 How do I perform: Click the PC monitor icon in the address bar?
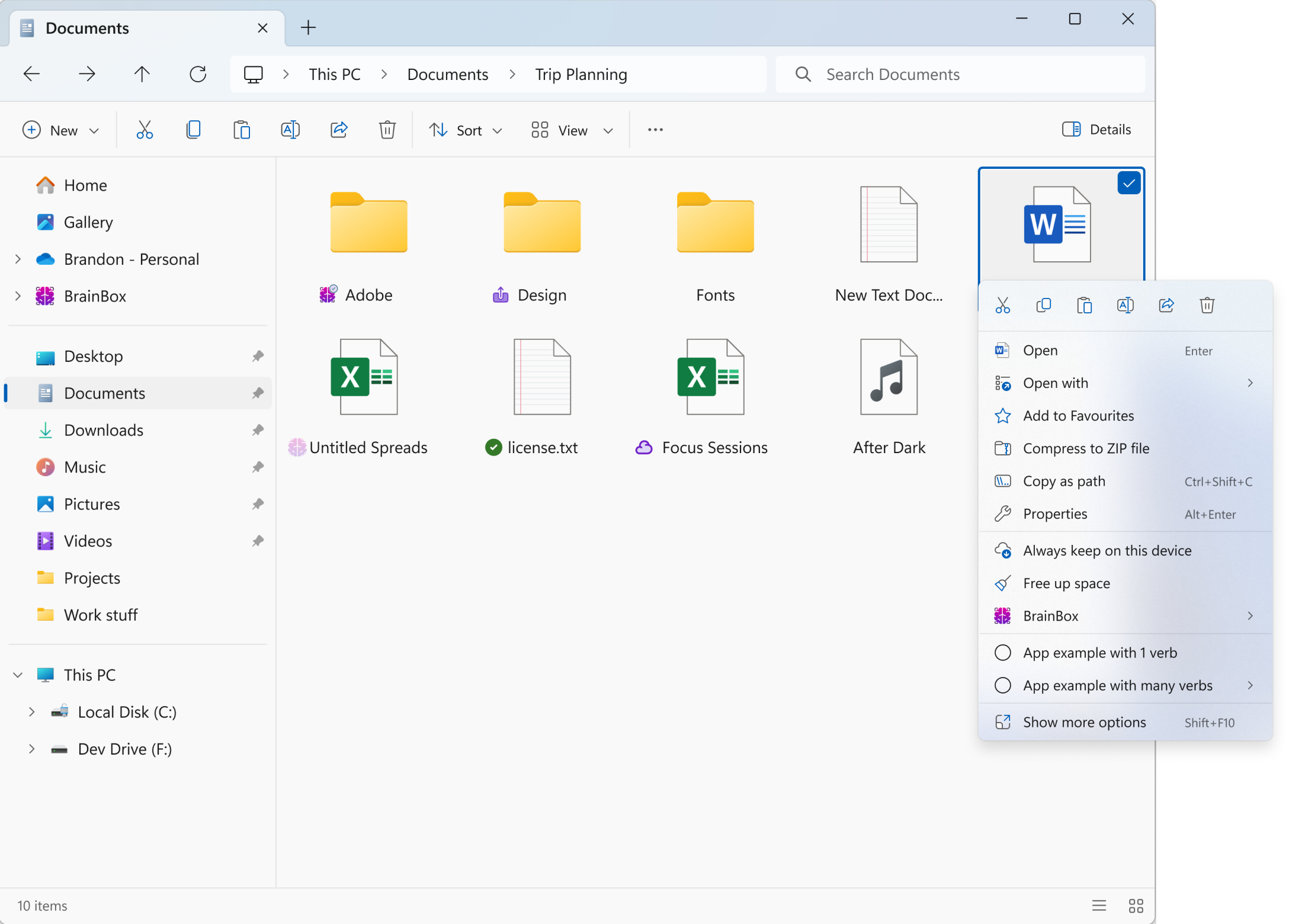pyautogui.click(x=254, y=74)
